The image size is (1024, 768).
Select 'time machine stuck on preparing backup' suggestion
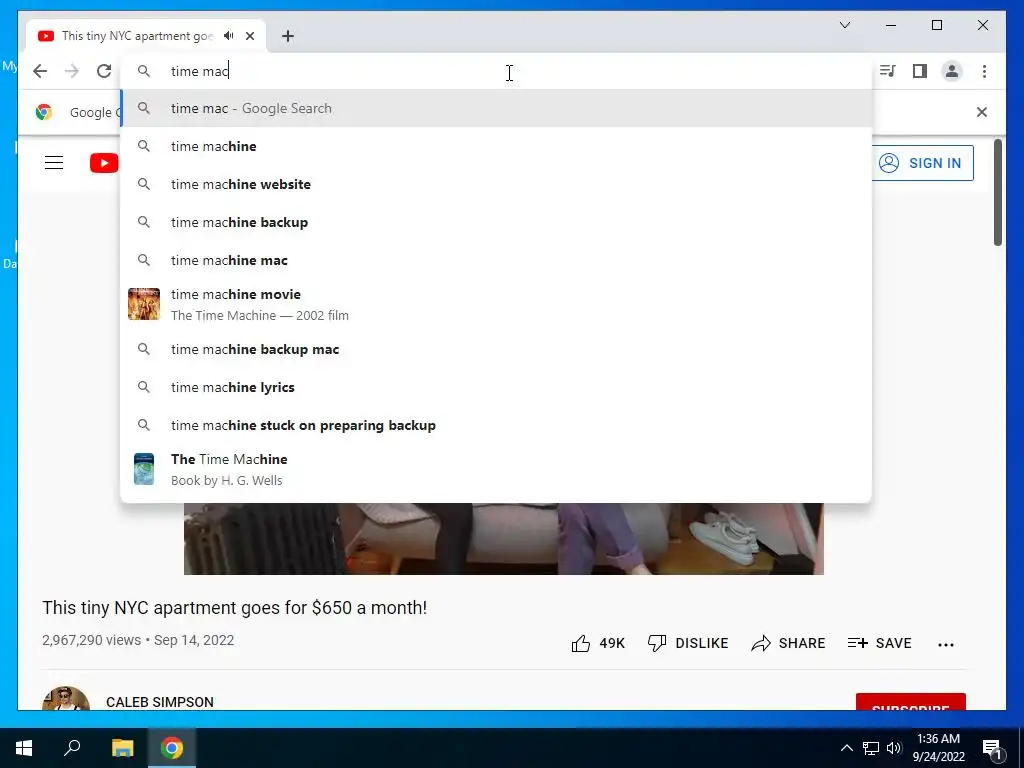496,425
